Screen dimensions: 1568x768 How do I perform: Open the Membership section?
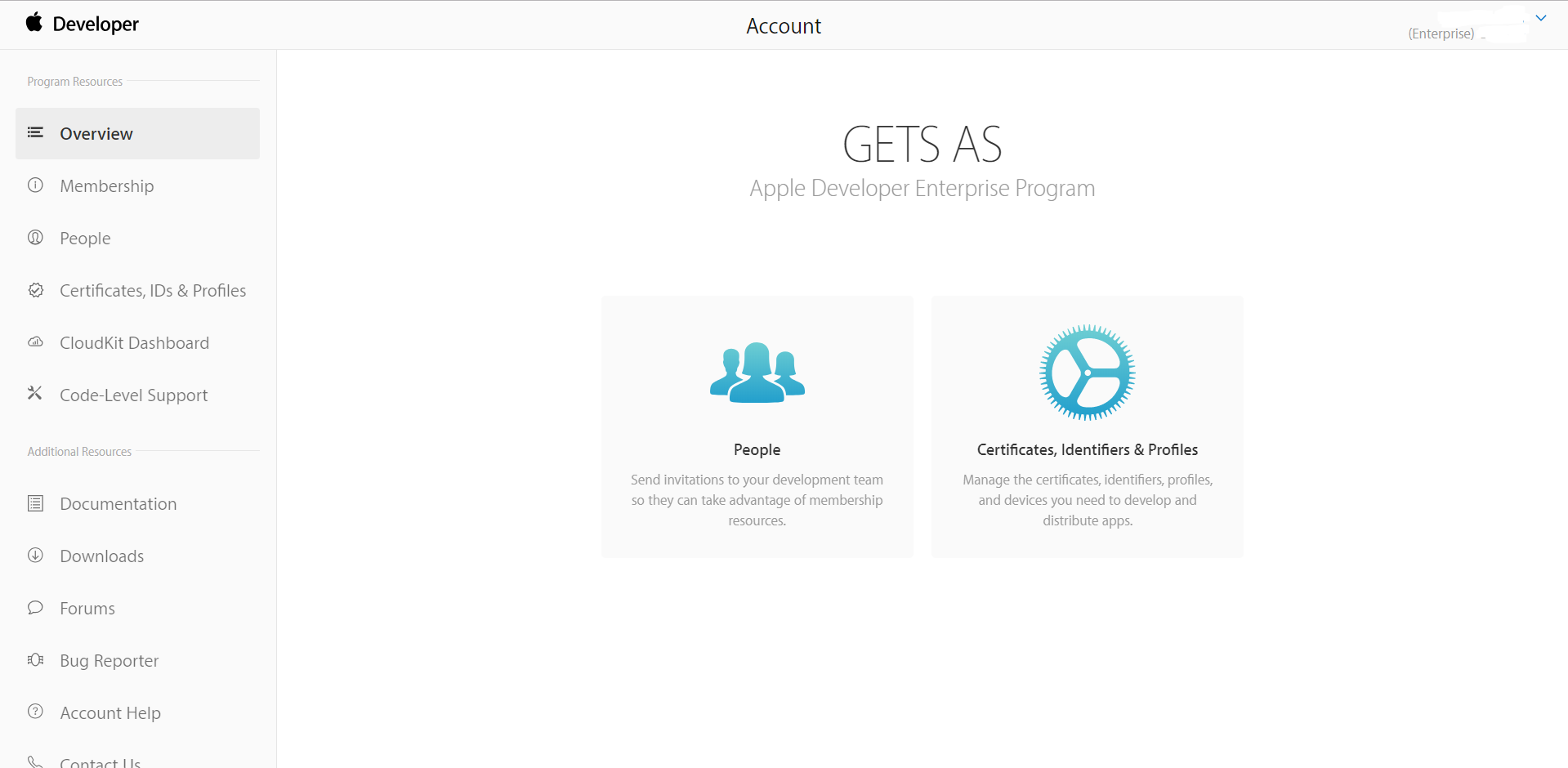(106, 186)
